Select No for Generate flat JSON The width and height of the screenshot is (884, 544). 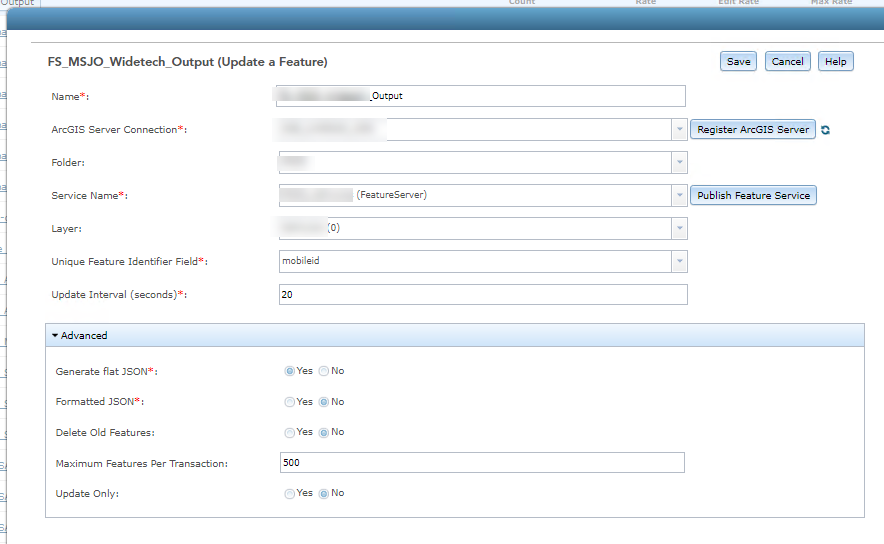point(324,371)
